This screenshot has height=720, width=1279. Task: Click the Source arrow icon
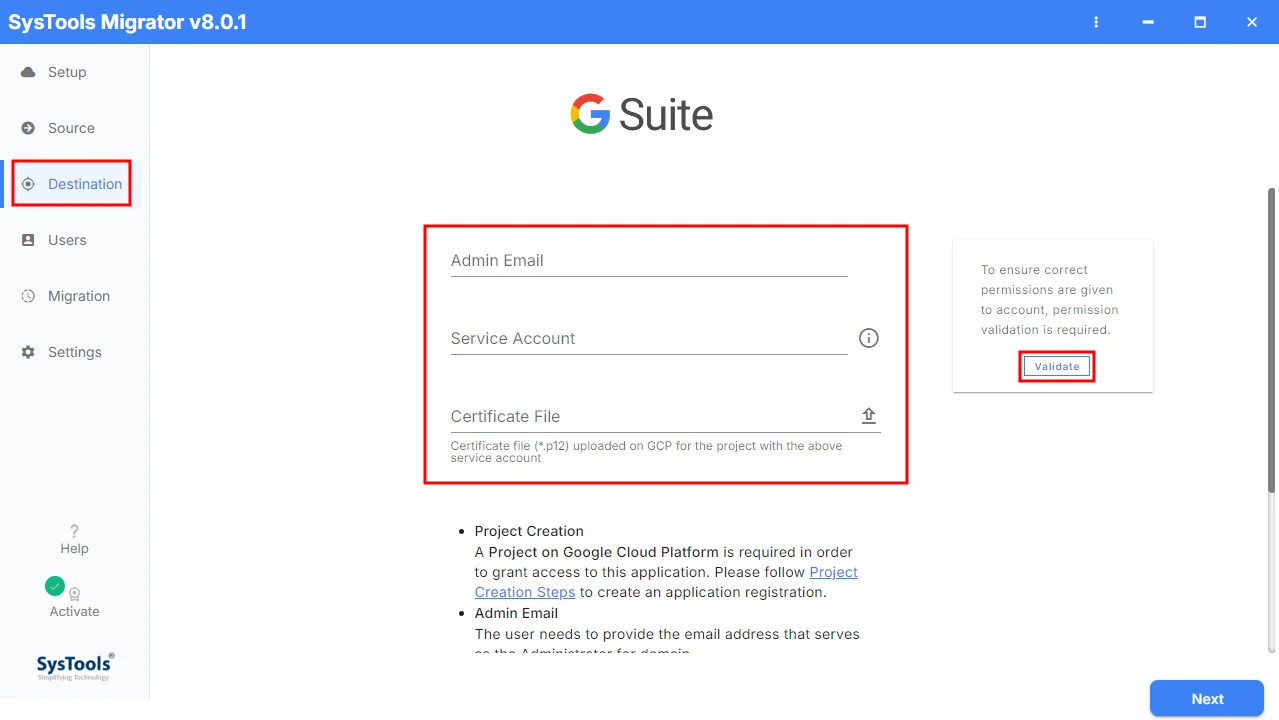pyautogui.click(x=28, y=128)
